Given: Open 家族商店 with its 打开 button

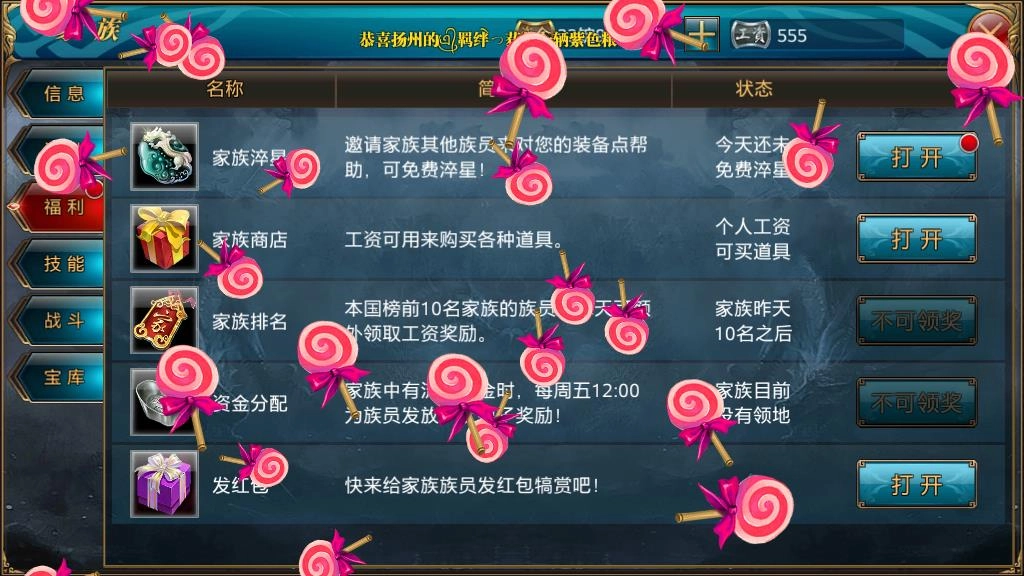Looking at the screenshot, I should coord(917,239).
